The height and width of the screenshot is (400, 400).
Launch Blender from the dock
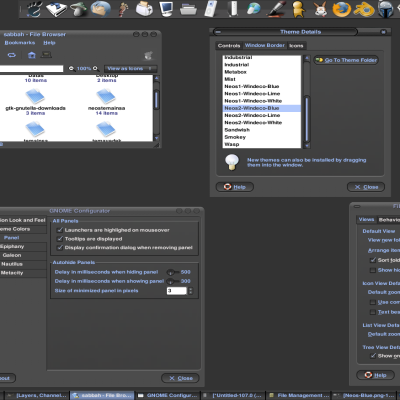coord(364,9)
